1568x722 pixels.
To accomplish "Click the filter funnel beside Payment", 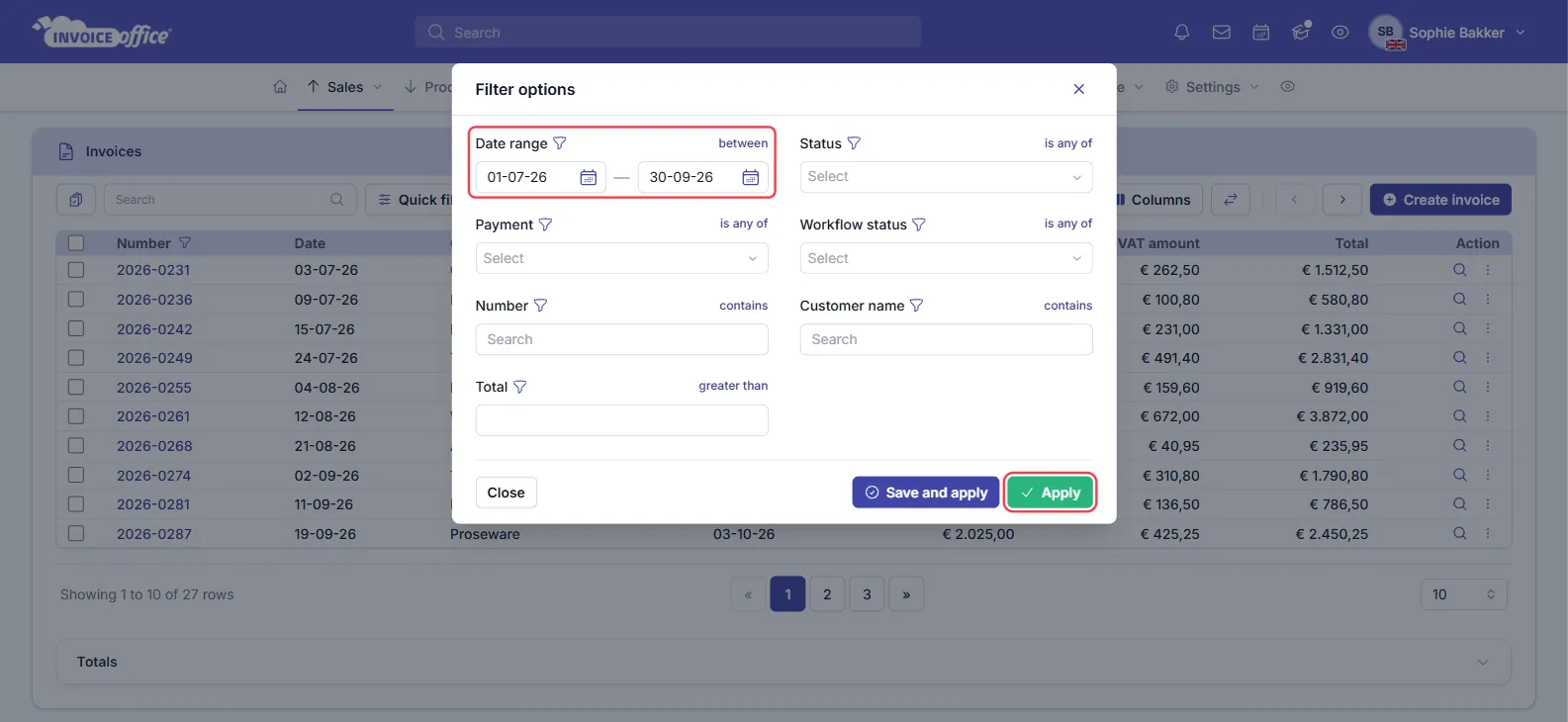I will [x=545, y=225].
